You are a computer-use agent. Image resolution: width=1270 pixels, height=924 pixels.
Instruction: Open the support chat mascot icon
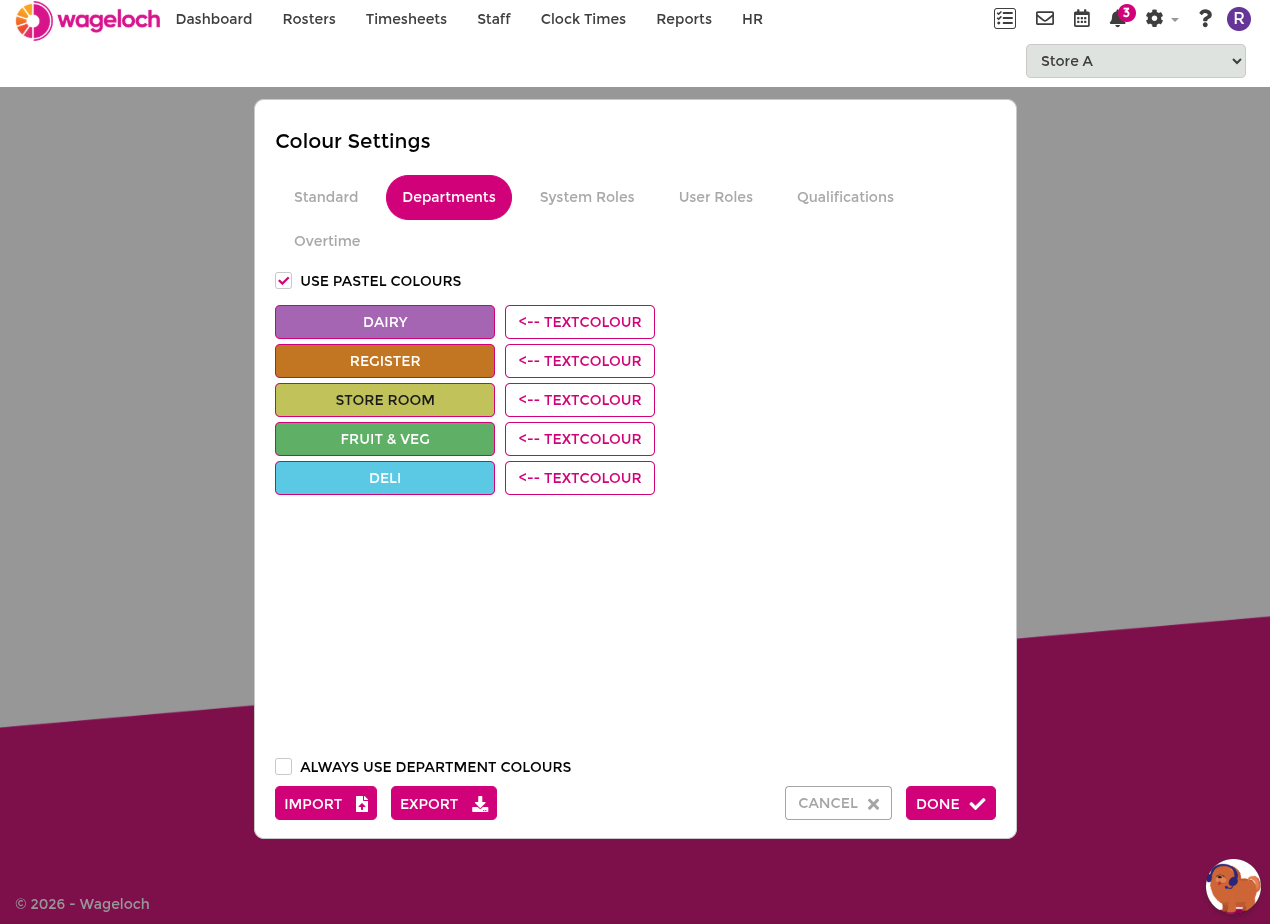pyautogui.click(x=1233, y=886)
